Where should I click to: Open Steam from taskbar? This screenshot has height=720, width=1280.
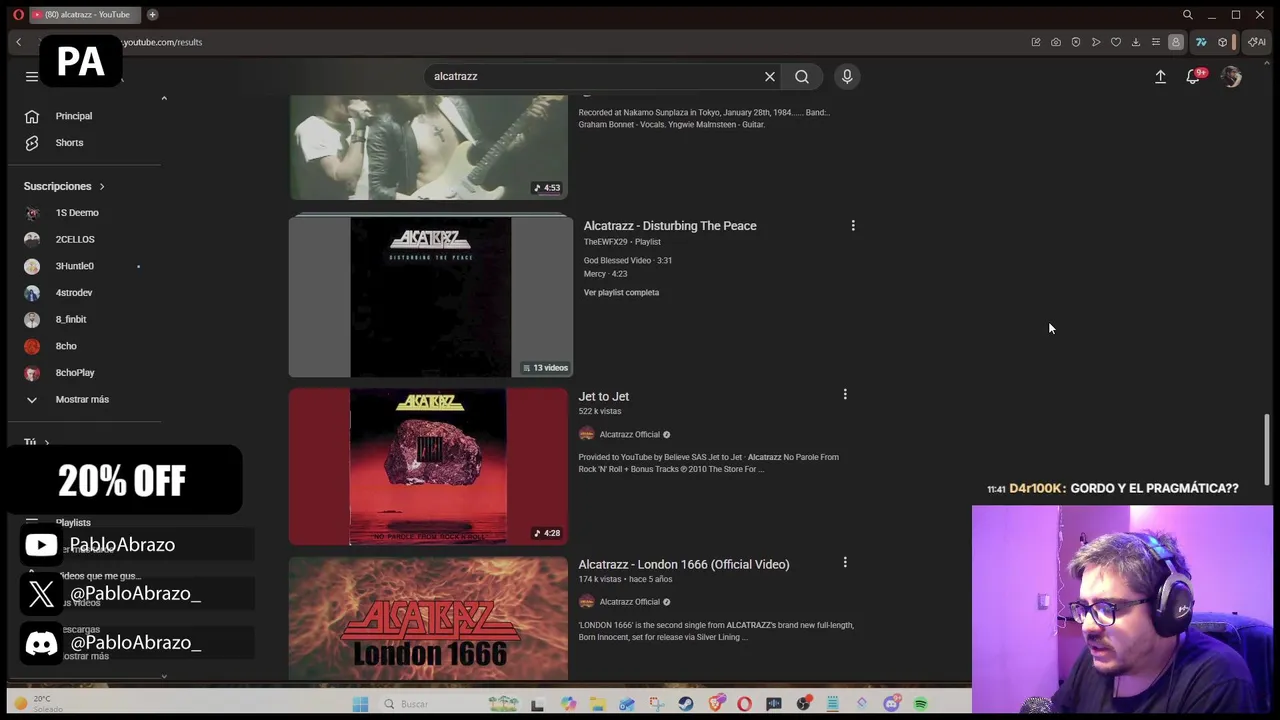tap(686, 704)
